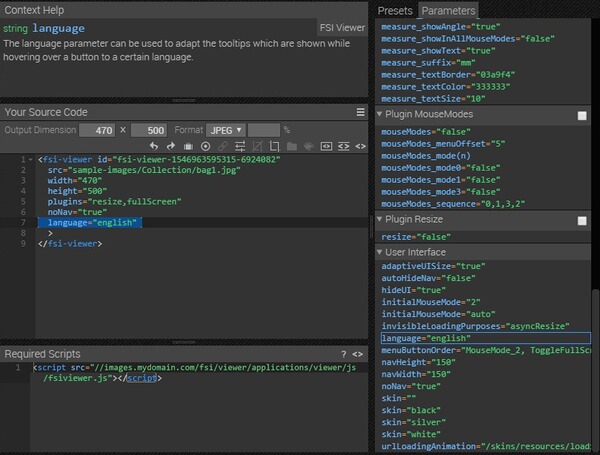Click the code brackets icon in Required Scripts
The image size is (600, 455).
[358, 354]
